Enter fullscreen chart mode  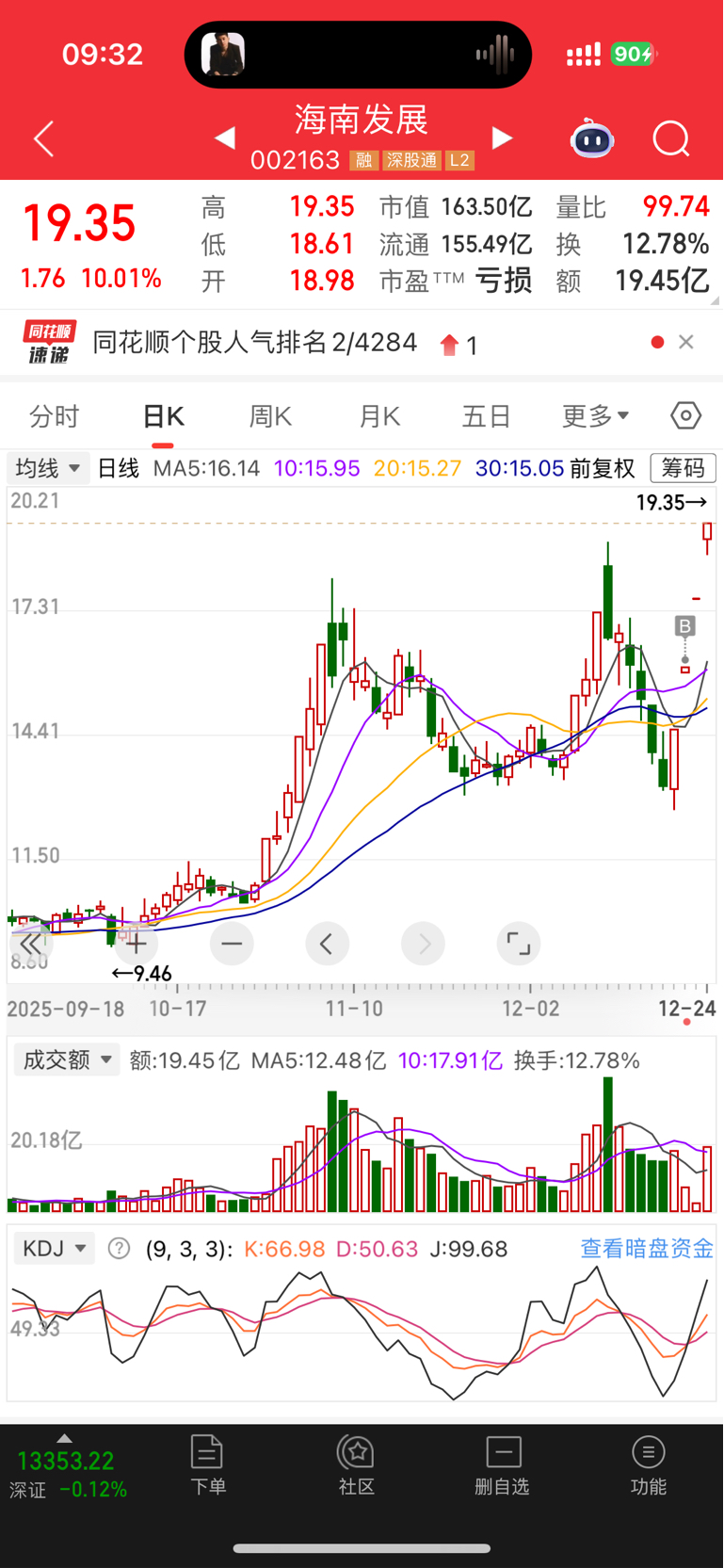tap(518, 944)
